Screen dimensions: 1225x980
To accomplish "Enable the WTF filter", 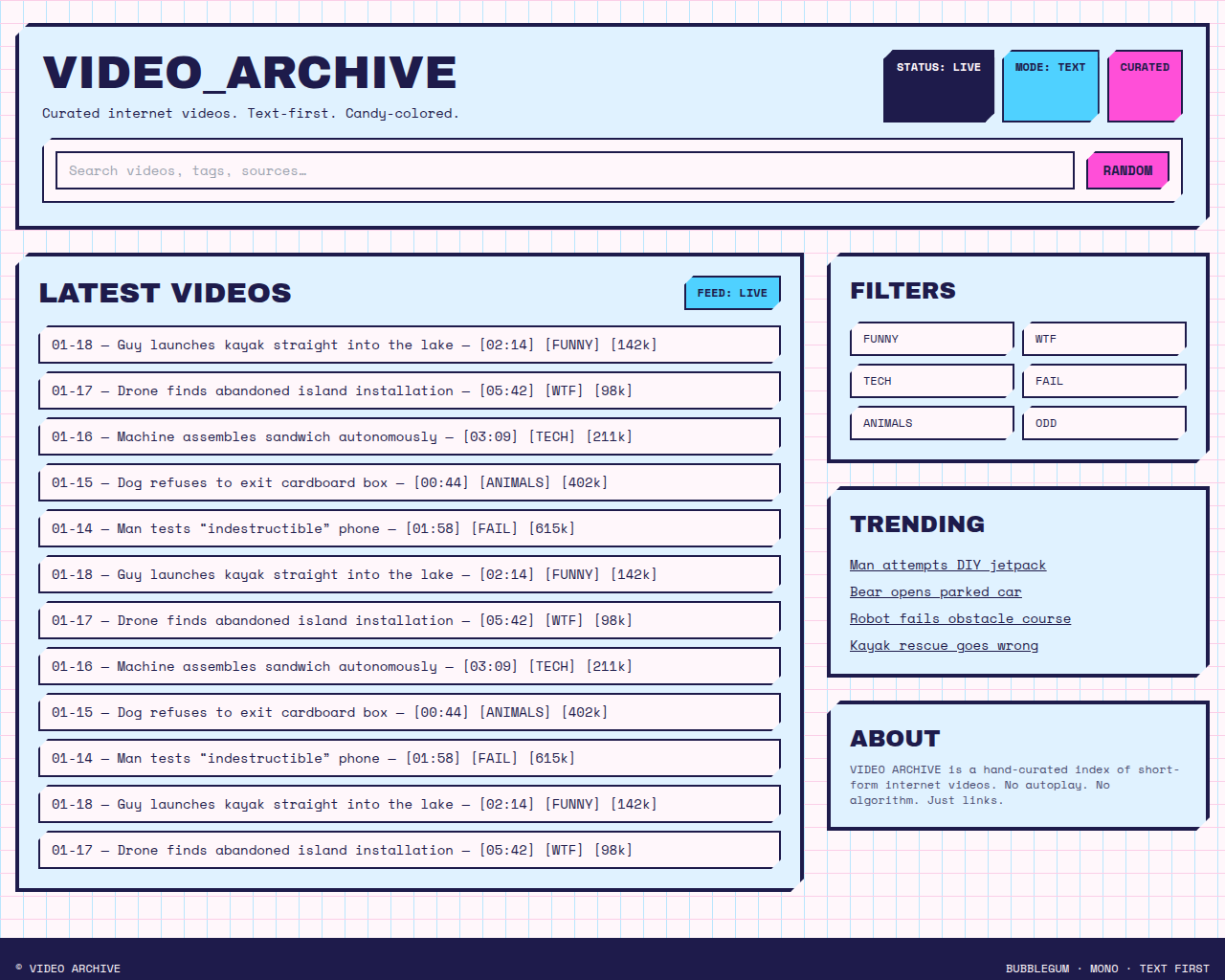I will [x=1102, y=338].
